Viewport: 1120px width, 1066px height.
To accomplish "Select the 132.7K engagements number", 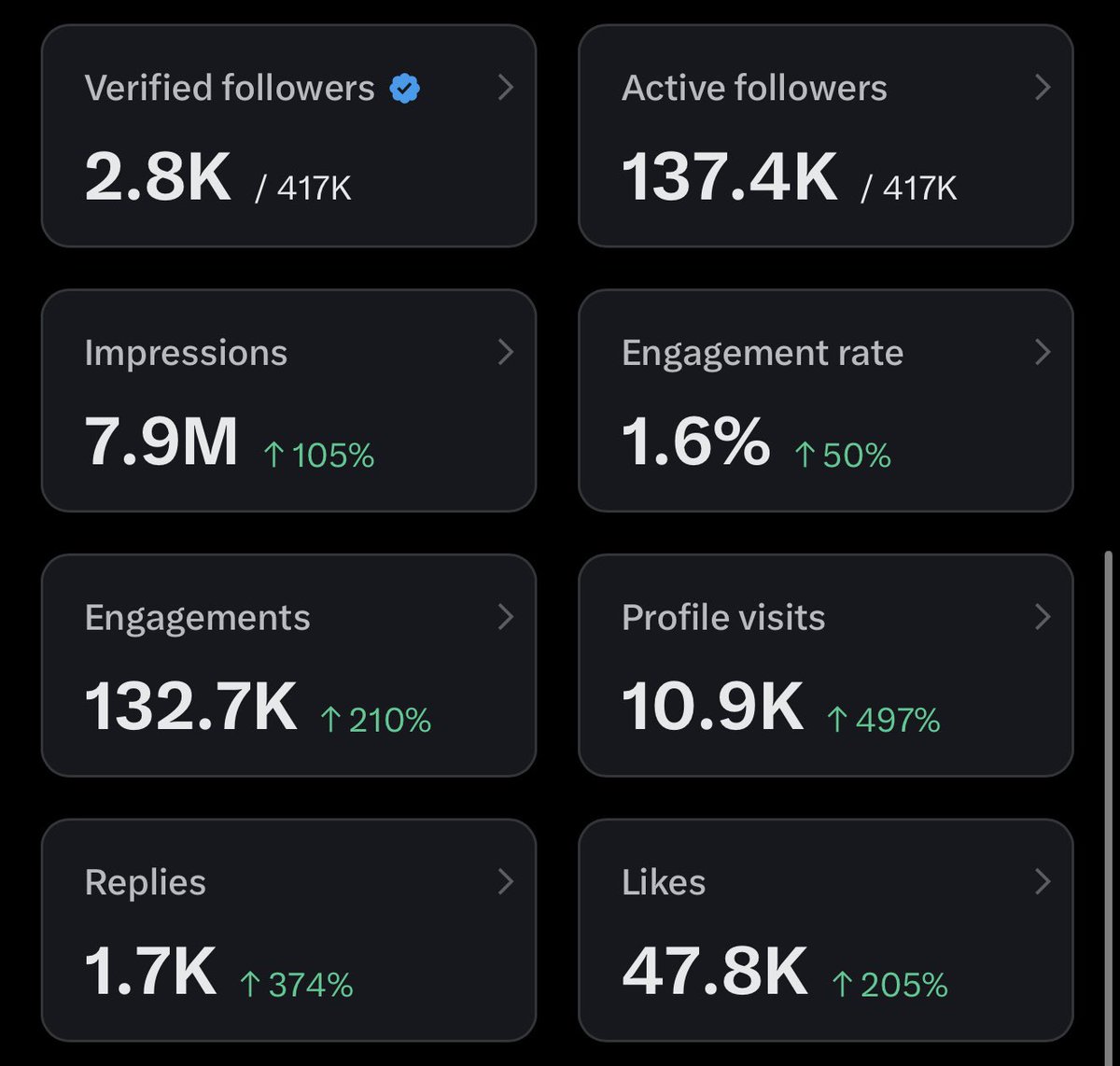I will (x=191, y=706).
